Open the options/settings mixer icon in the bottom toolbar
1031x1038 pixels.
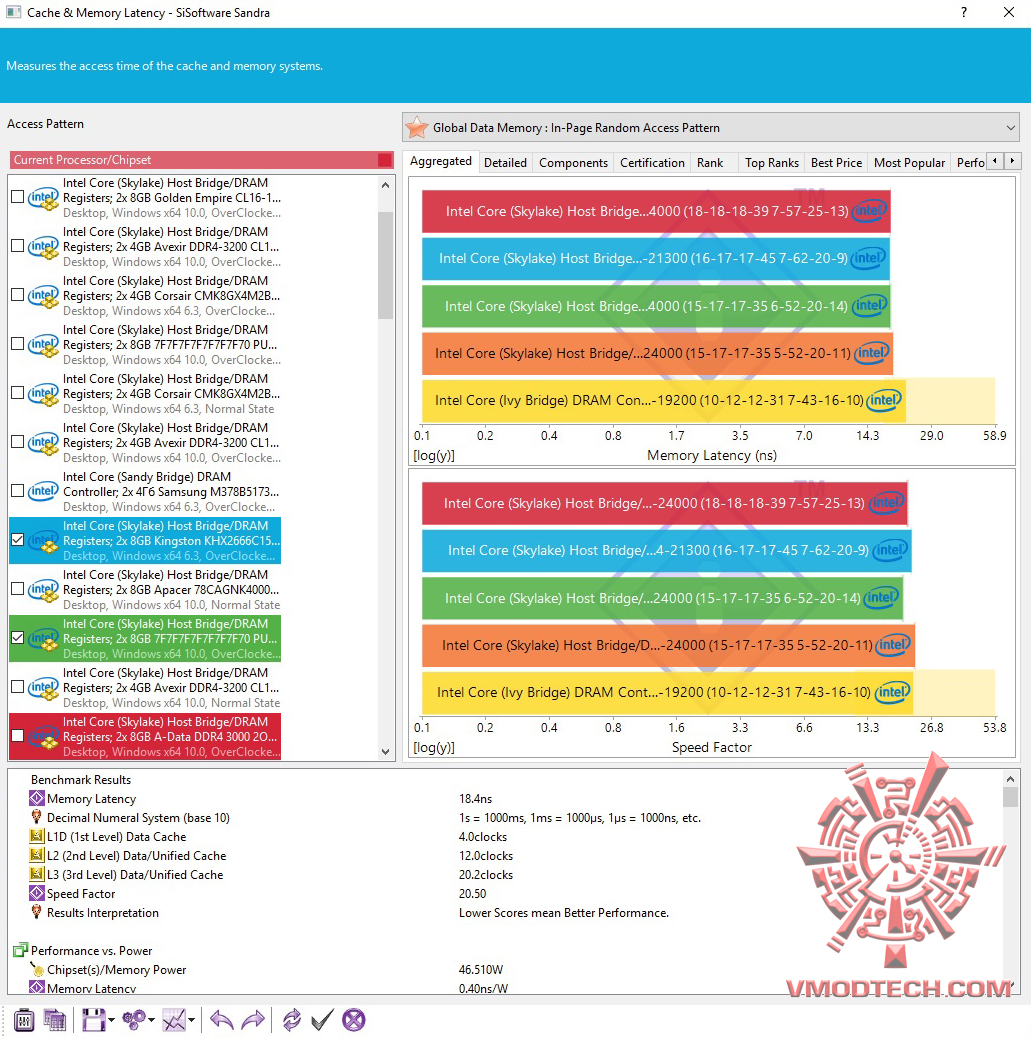tap(24, 1019)
